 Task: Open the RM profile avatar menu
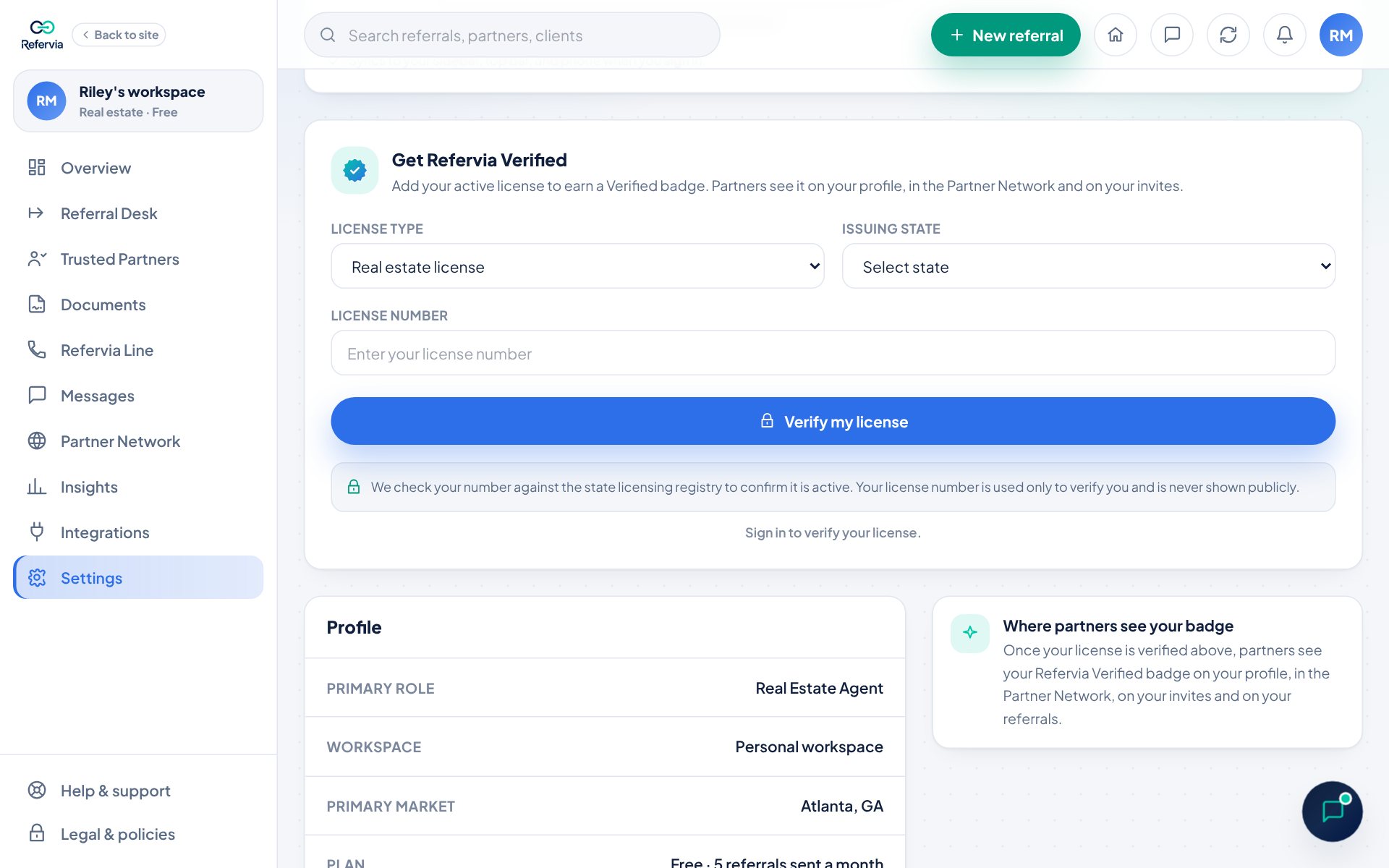click(x=1341, y=35)
